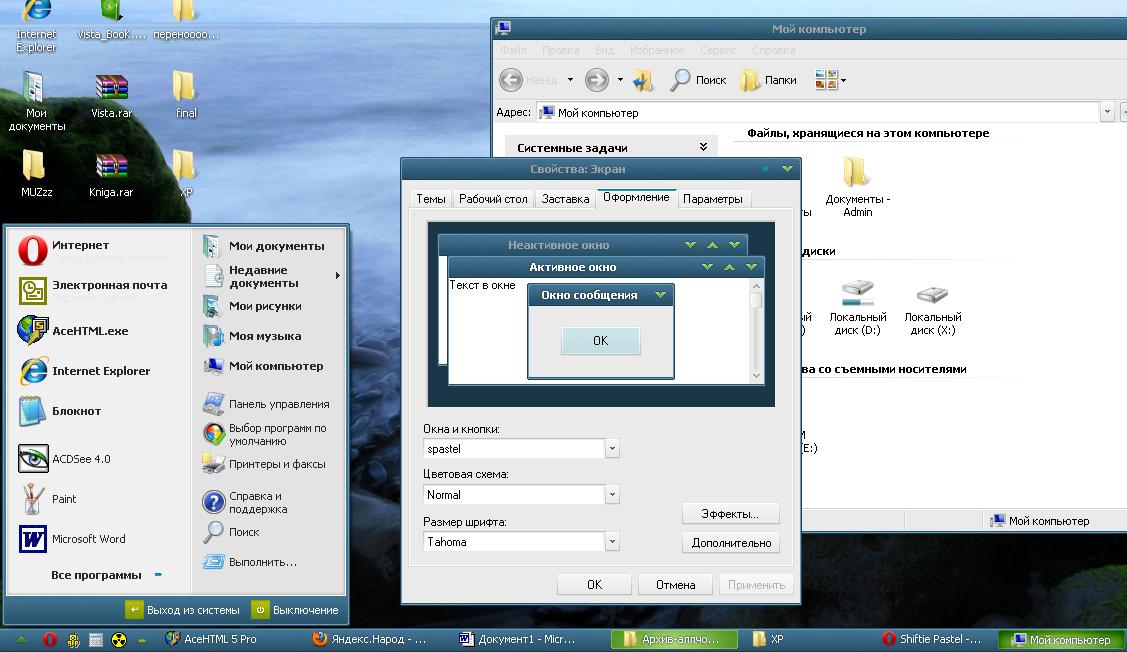Select the MUZzz folder on the desktop
Image resolution: width=1127 pixels, height=652 pixels.
coord(36,175)
